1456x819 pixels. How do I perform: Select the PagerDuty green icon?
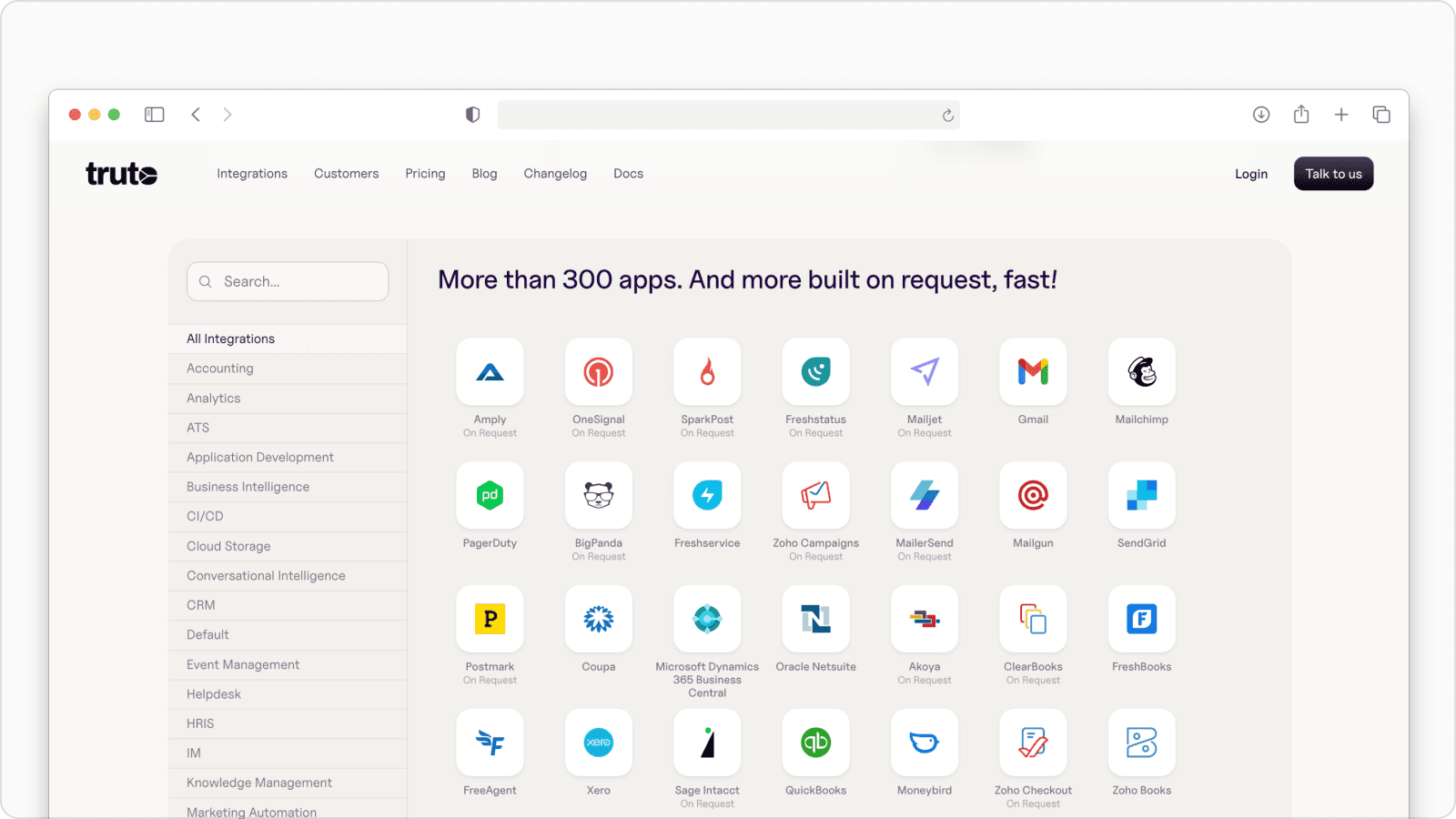tap(490, 495)
